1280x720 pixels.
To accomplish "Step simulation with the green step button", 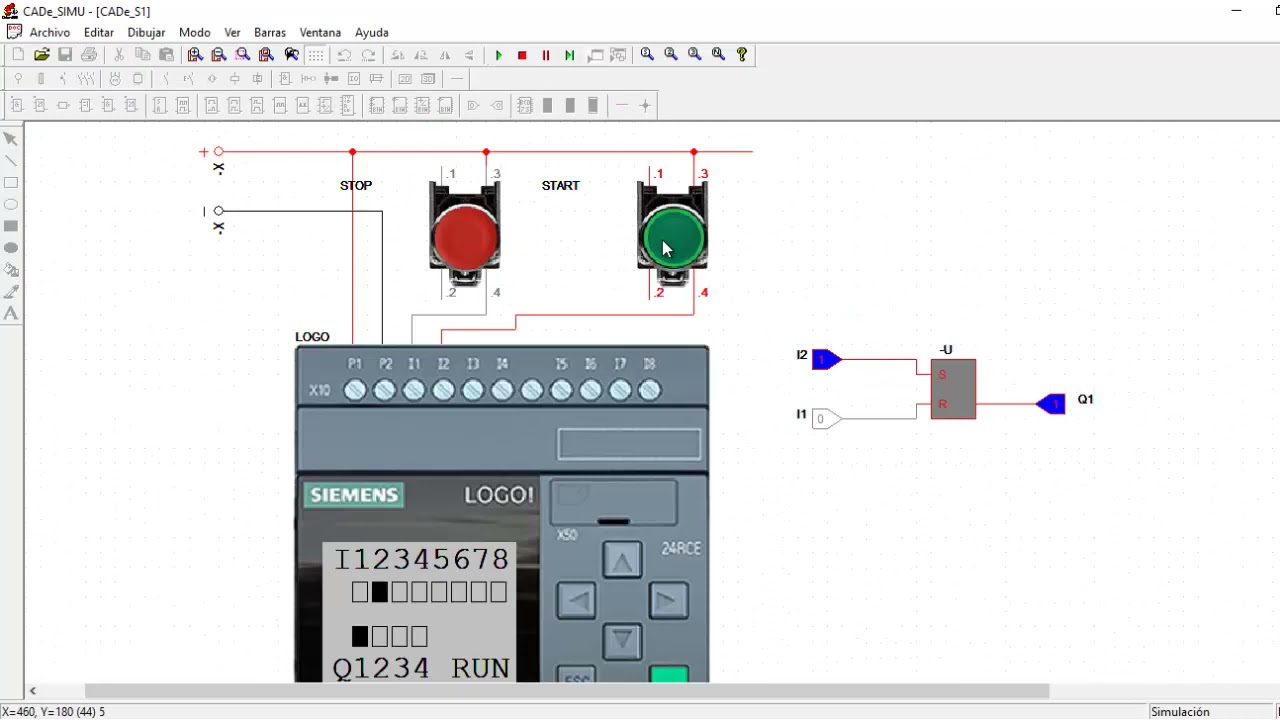I will [570, 55].
